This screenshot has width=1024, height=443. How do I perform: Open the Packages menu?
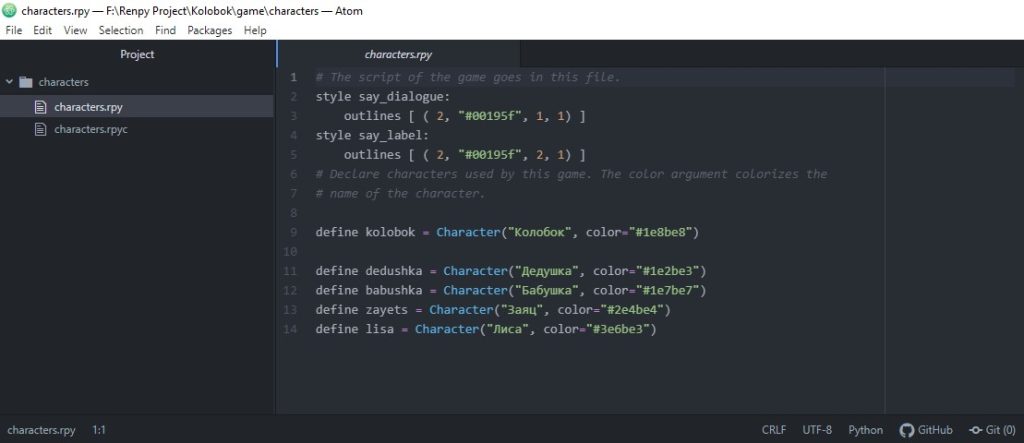click(x=209, y=30)
